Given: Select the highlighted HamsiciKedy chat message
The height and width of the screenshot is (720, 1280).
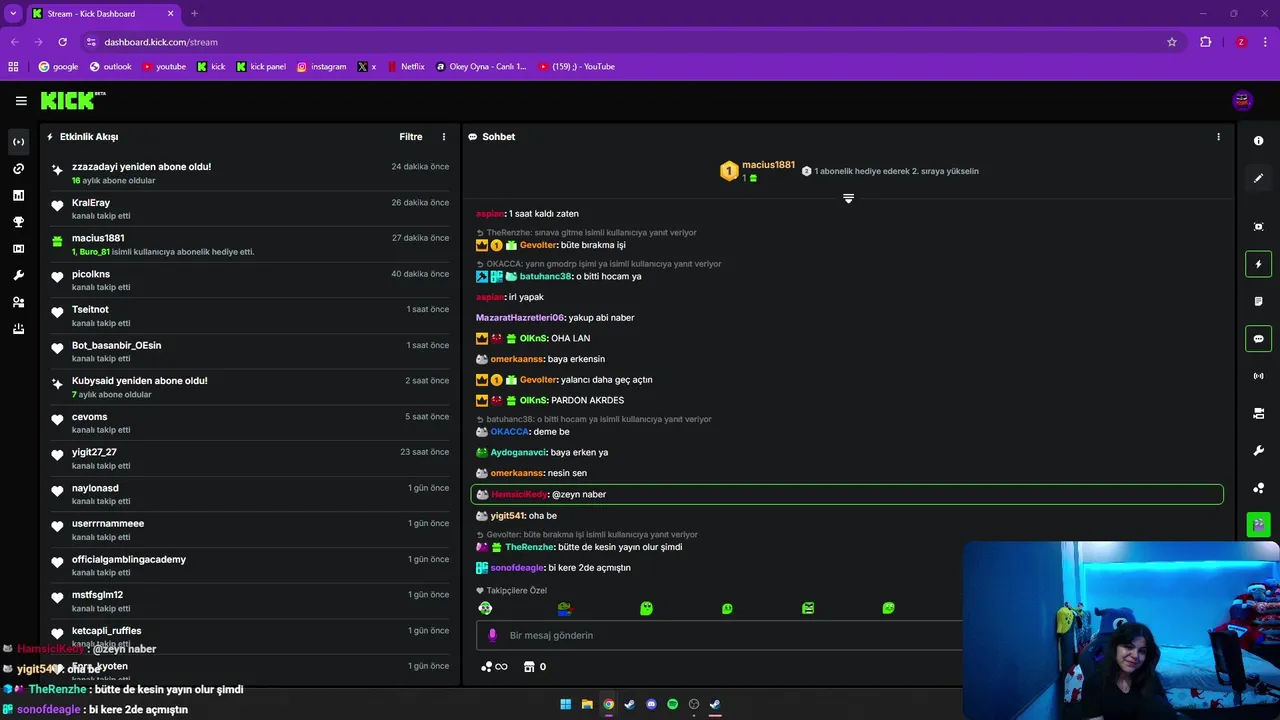Looking at the screenshot, I should [847, 495].
